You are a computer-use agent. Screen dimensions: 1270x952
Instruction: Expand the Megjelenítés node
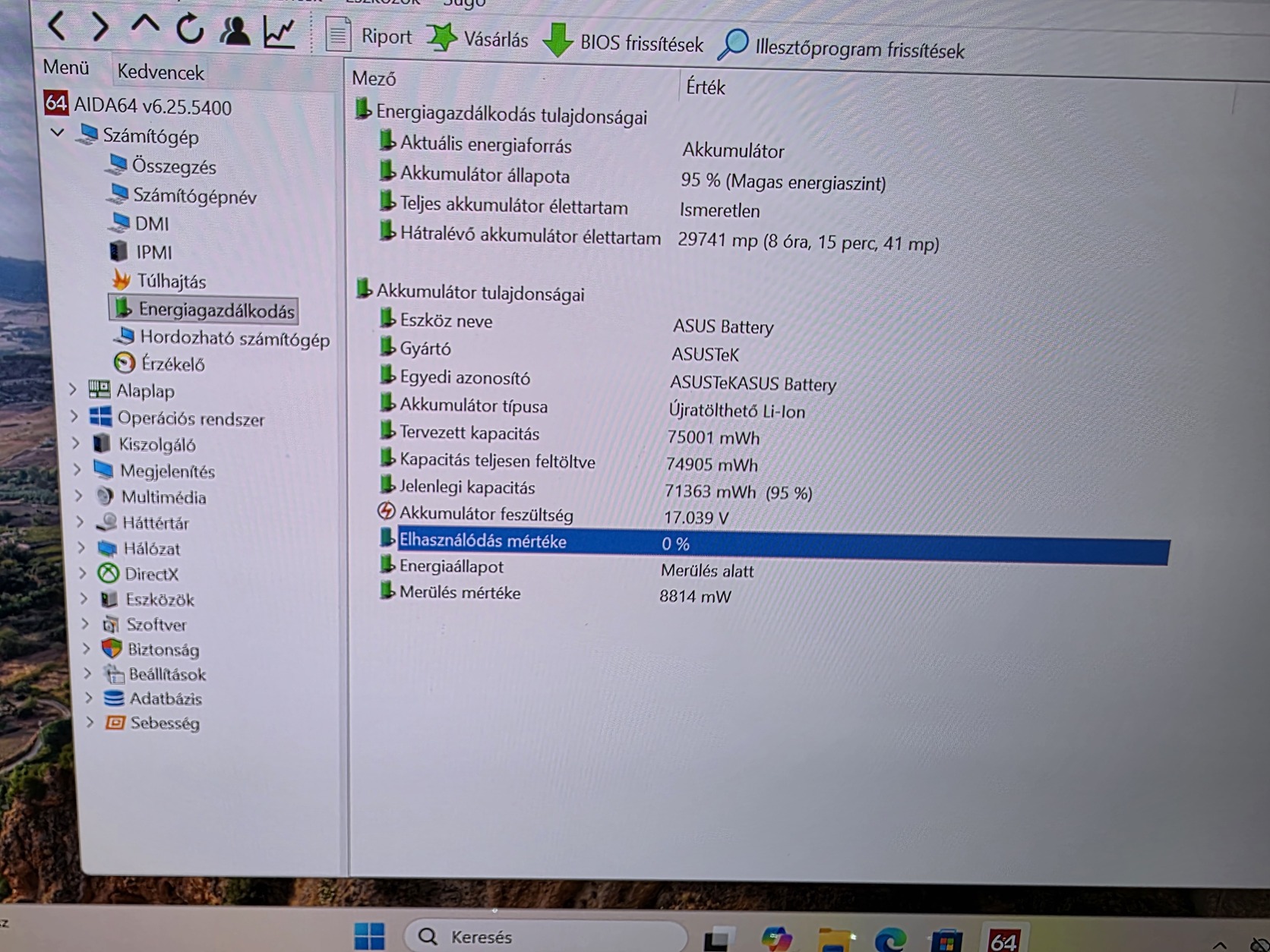[77, 469]
